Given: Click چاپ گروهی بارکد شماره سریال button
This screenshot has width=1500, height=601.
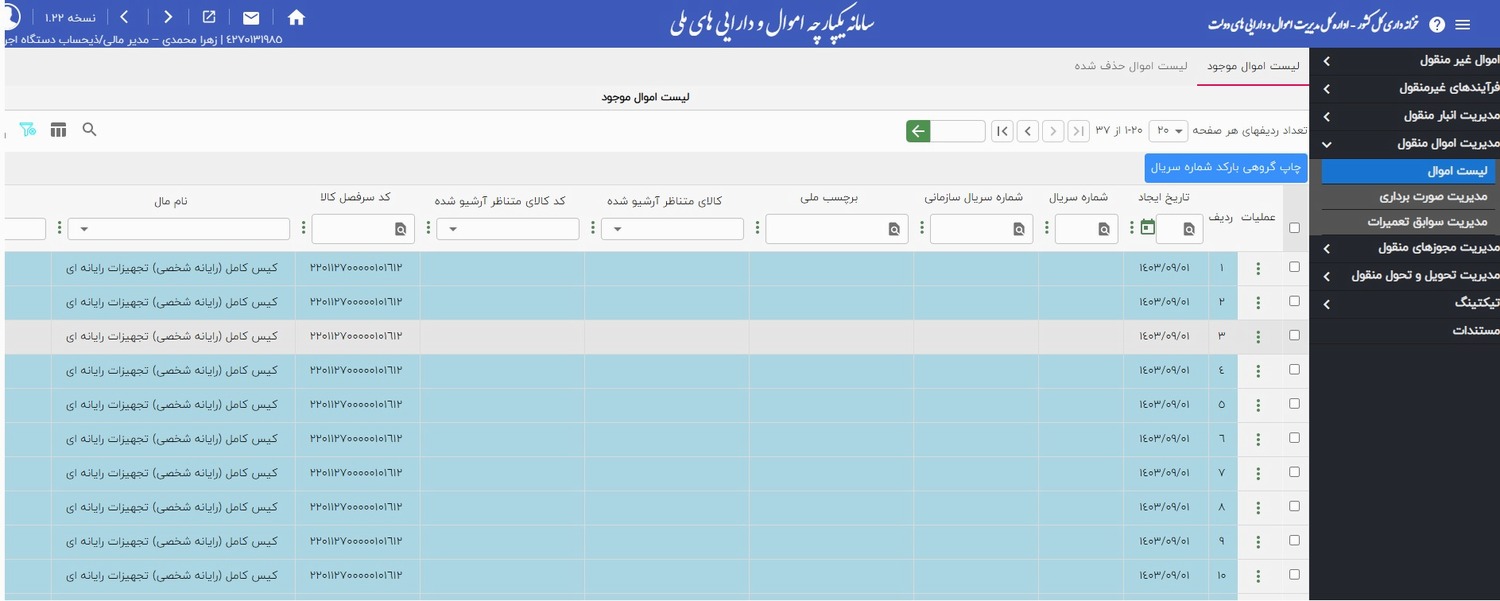Looking at the screenshot, I should click(x=1226, y=168).
